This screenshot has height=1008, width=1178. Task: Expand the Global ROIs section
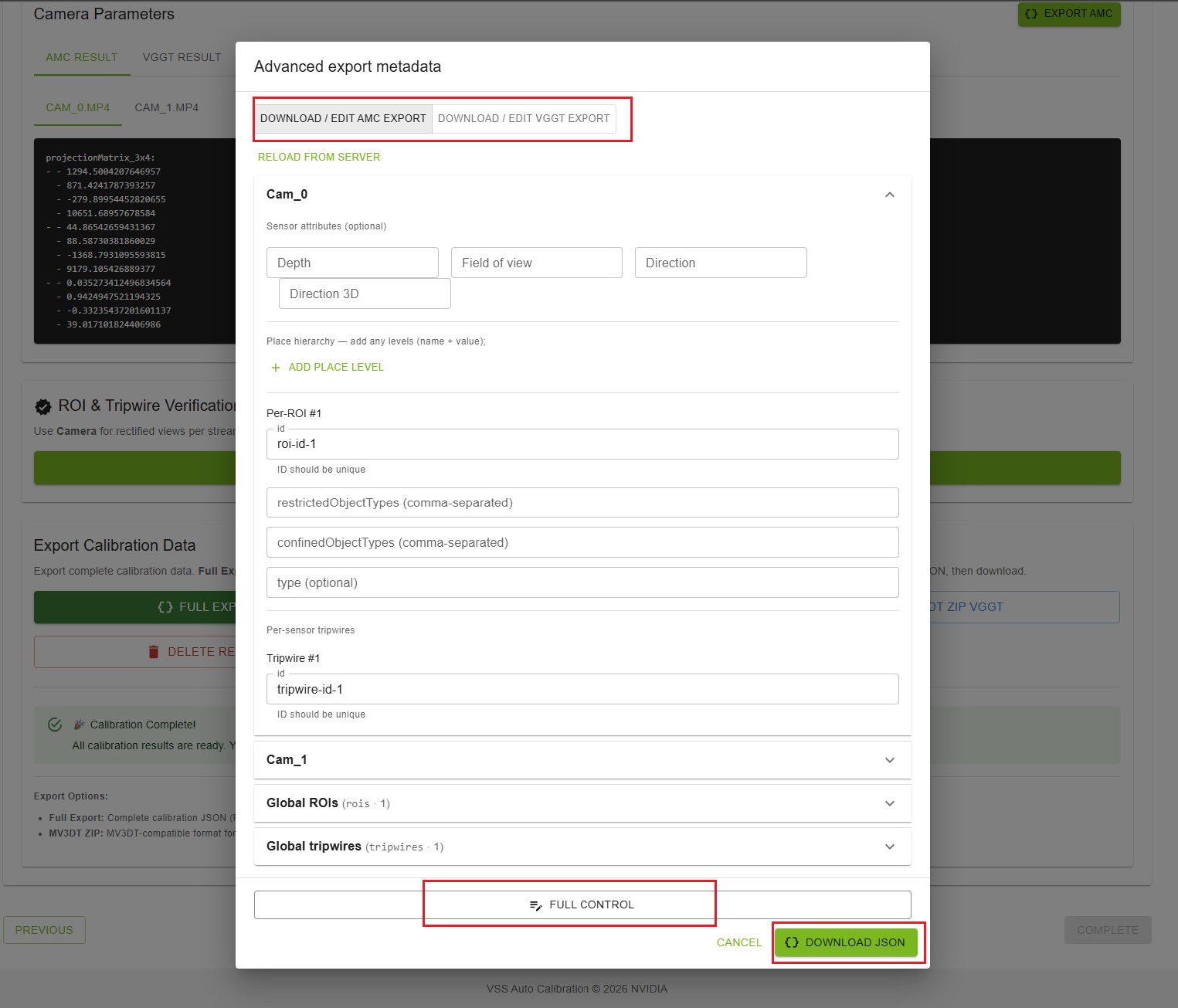click(x=582, y=803)
